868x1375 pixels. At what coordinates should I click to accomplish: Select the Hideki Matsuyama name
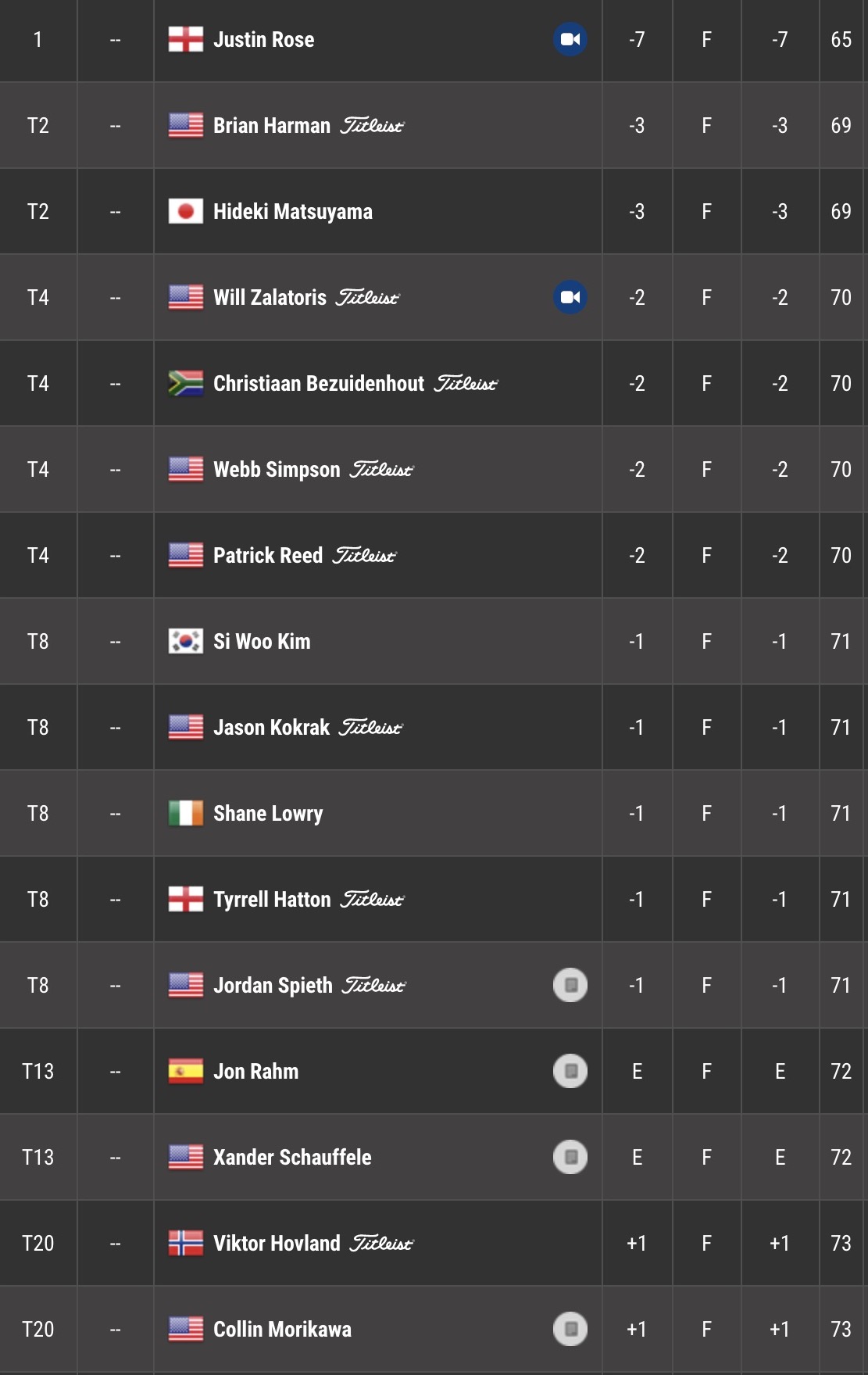coord(293,212)
